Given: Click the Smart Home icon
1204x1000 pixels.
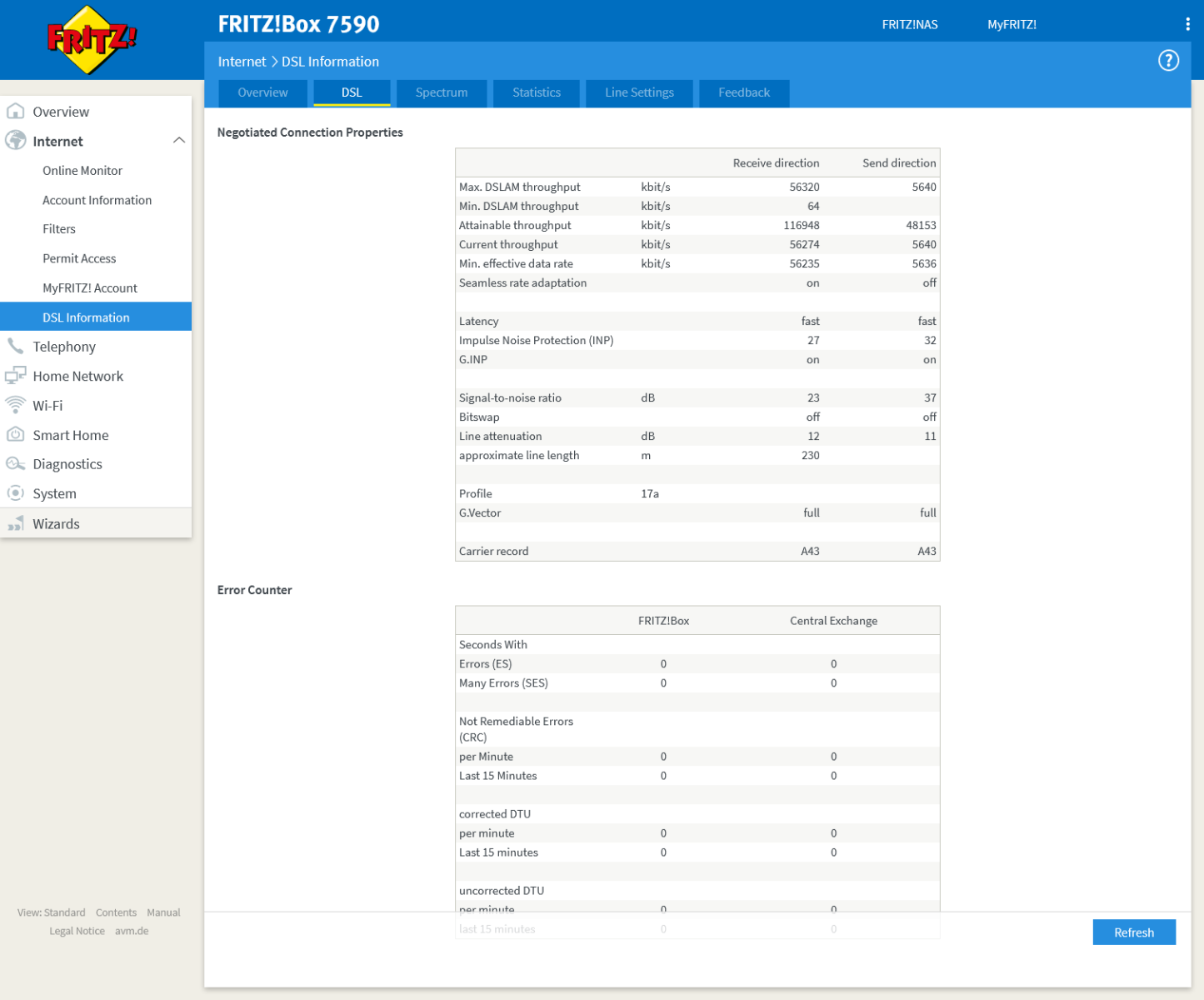Looking at the screenshot, I should (15, 434).
